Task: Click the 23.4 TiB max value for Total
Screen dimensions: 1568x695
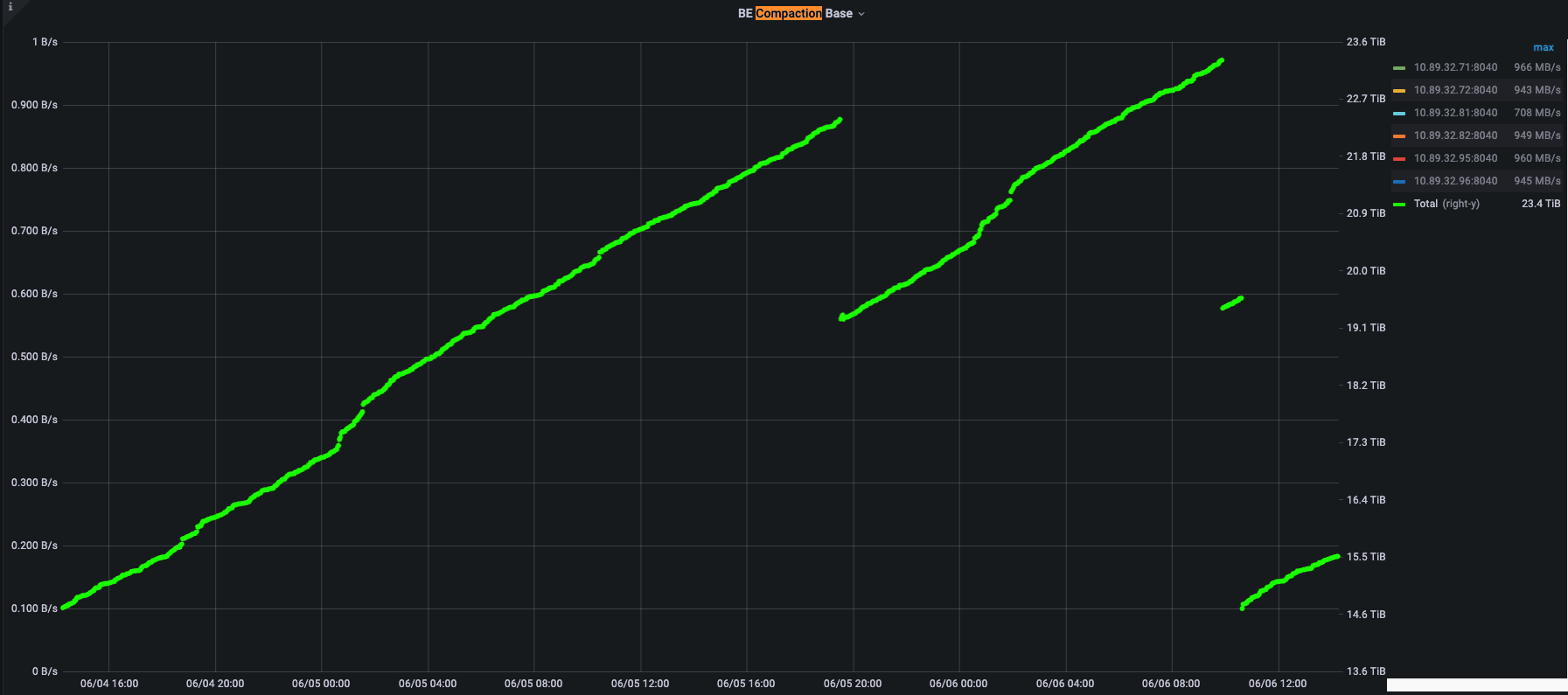Action: pyautogui.click(x=1540, y=204)
